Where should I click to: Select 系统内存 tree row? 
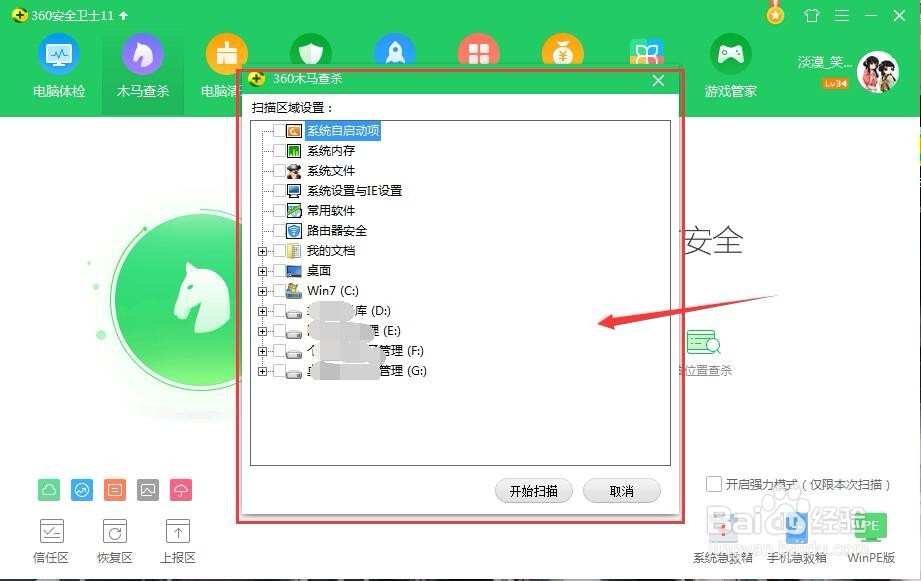[331, 150]
